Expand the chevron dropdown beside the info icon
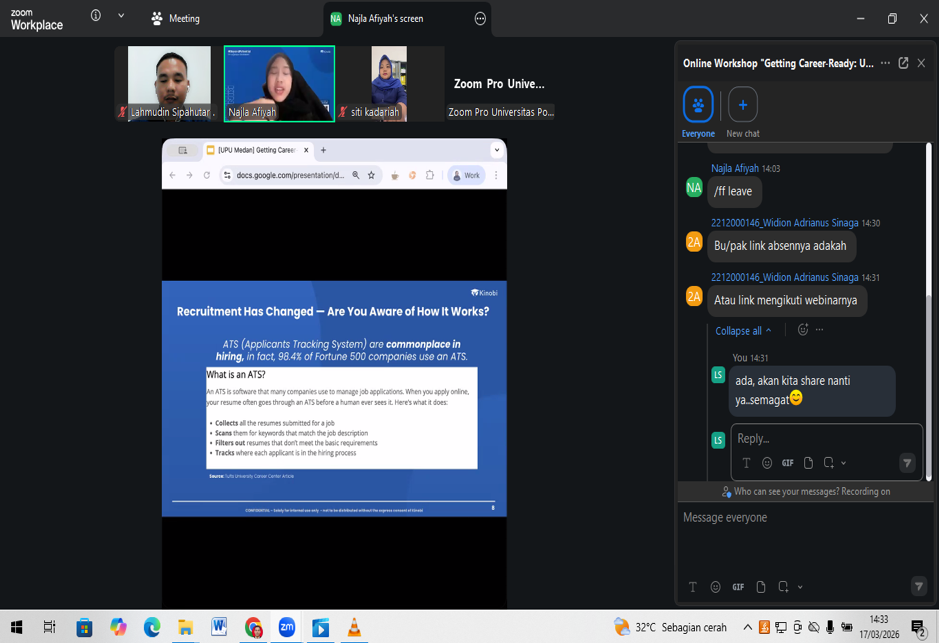939x643 pixels. (x=121, y=16)
